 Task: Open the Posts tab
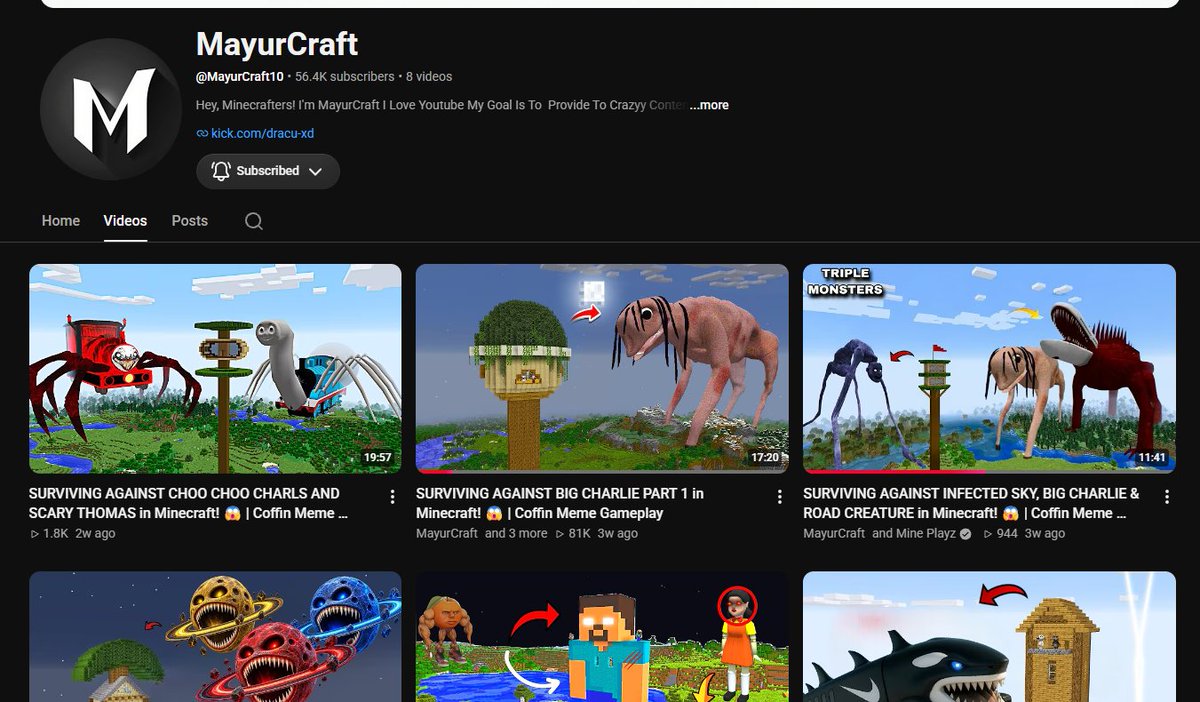[190, 221]
